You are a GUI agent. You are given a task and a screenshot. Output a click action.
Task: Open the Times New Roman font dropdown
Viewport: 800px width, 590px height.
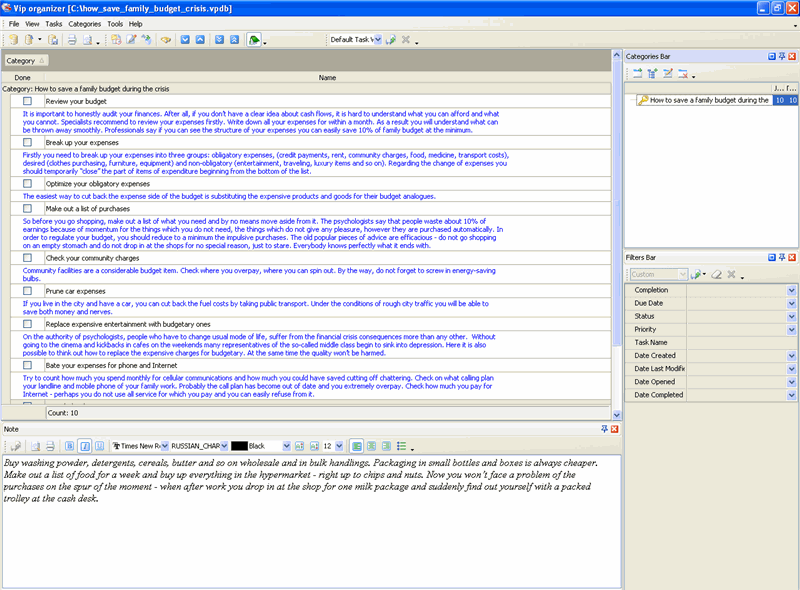[x=164, y=446]
